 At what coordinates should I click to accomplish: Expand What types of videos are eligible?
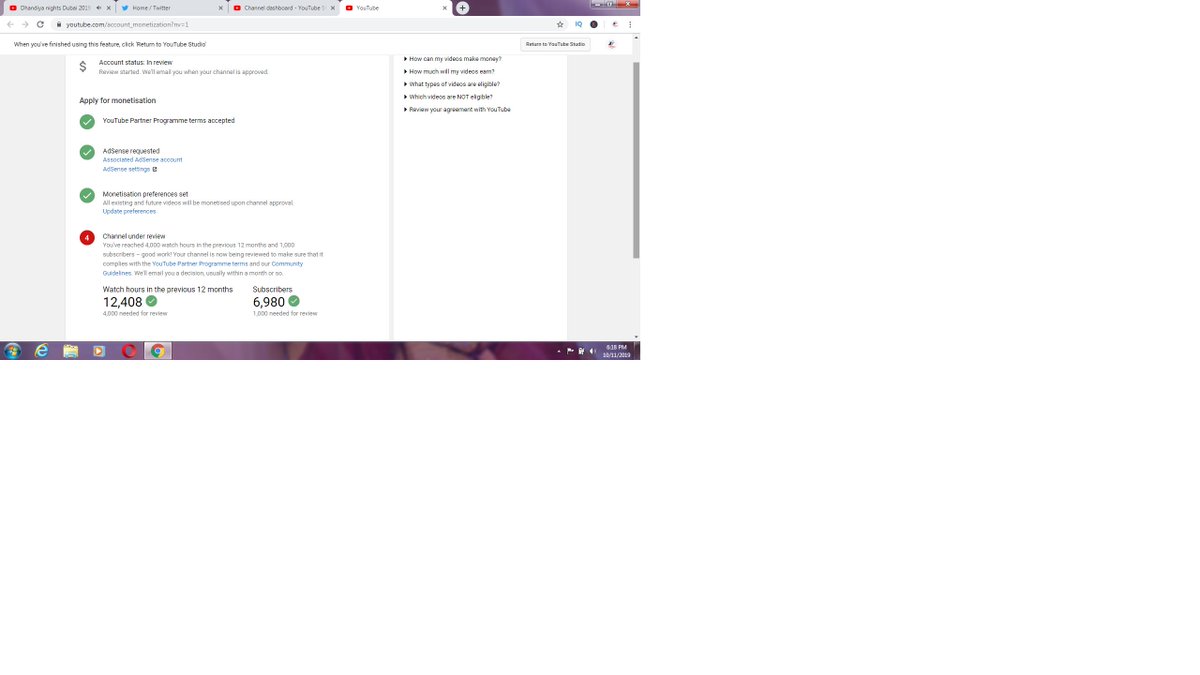[x=452, y=84]
